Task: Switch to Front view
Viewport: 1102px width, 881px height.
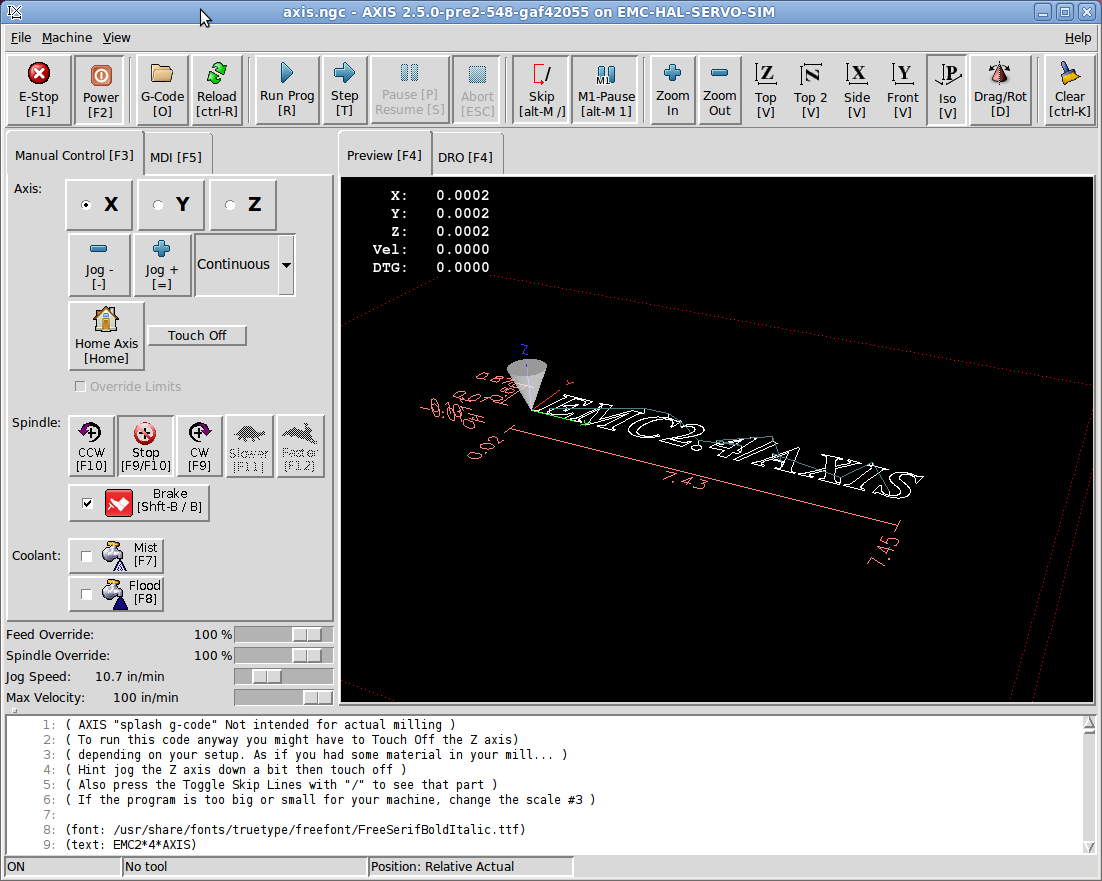Action: [x=902, y=90]
